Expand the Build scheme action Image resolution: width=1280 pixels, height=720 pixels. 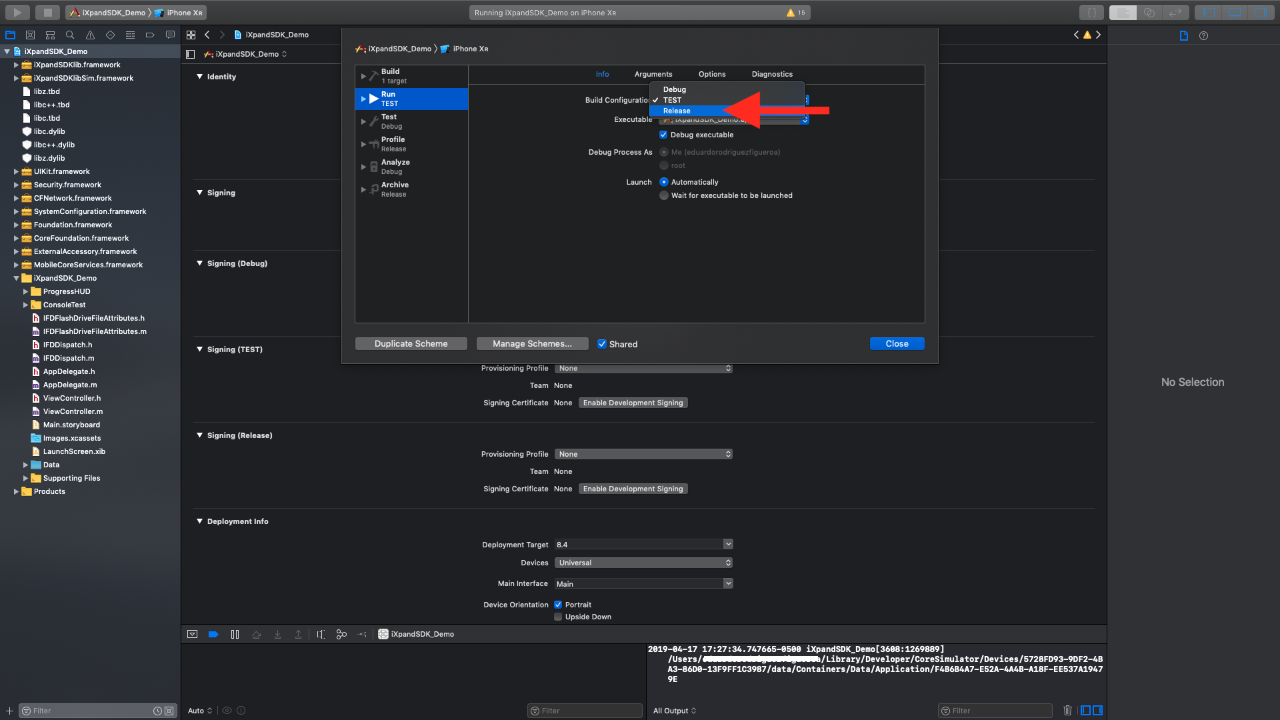click(363, 76)
